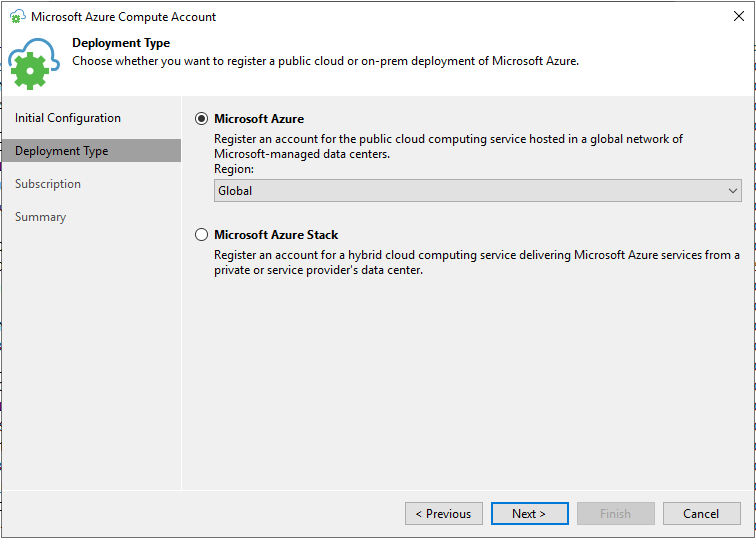Click the Azure Stack hybrid cloud description
Image resolution: width=756 pixels, height=539 pixels.
click(x=476, y=262)
